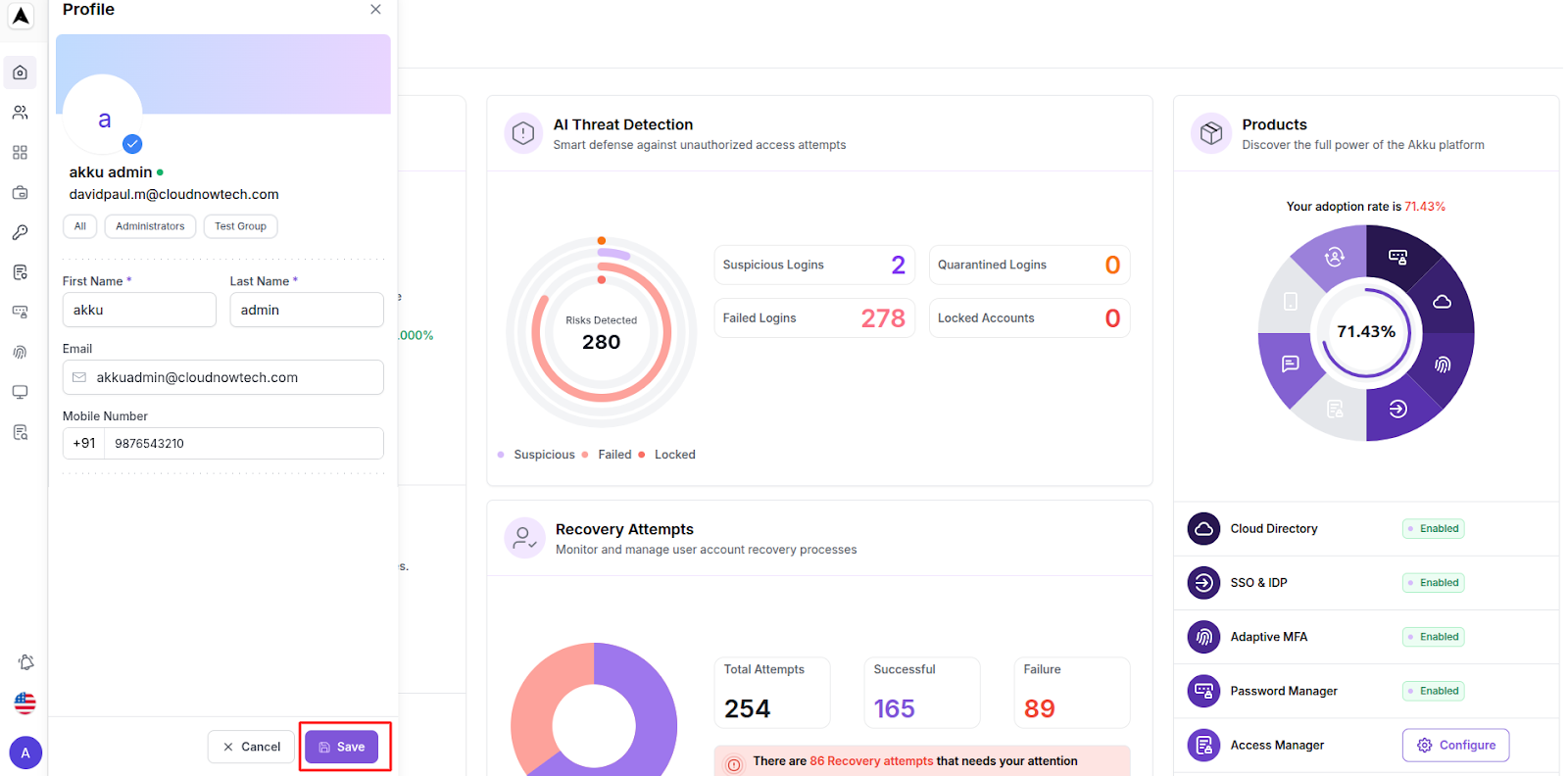Click the US flag language icon
Screen dimensions: 1568x776
(x=25, y=703)
